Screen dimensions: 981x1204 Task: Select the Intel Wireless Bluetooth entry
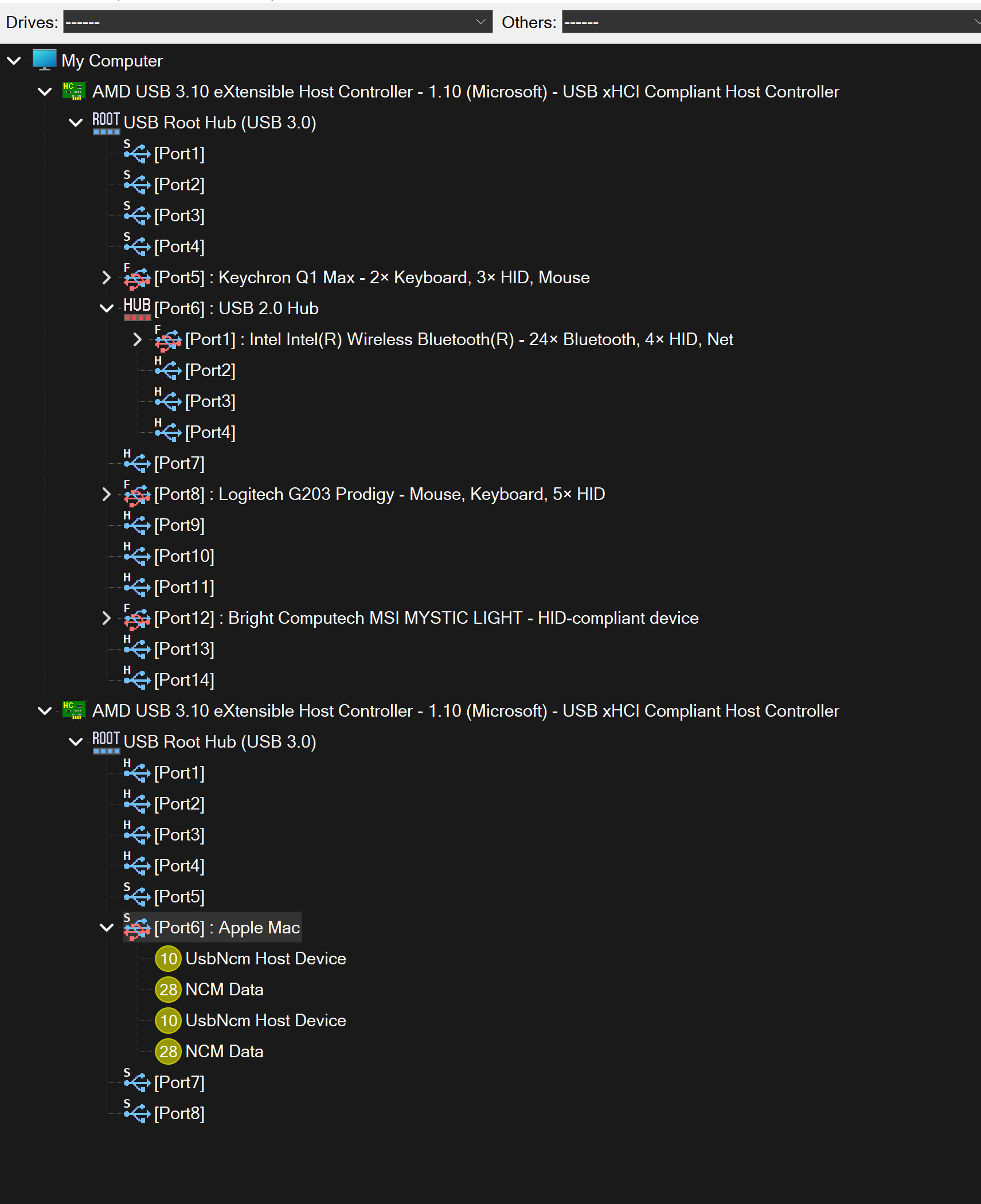pos(459,339)
